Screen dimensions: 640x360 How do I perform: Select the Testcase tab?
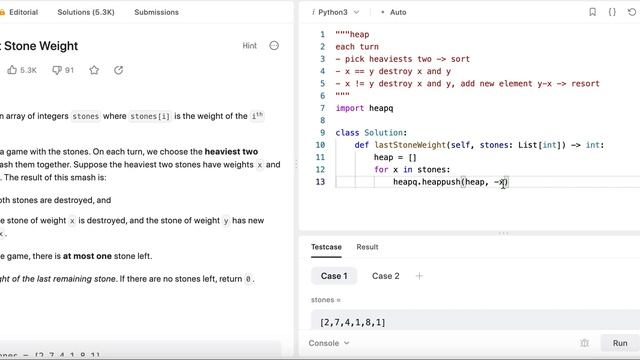[x=326, y=247]
